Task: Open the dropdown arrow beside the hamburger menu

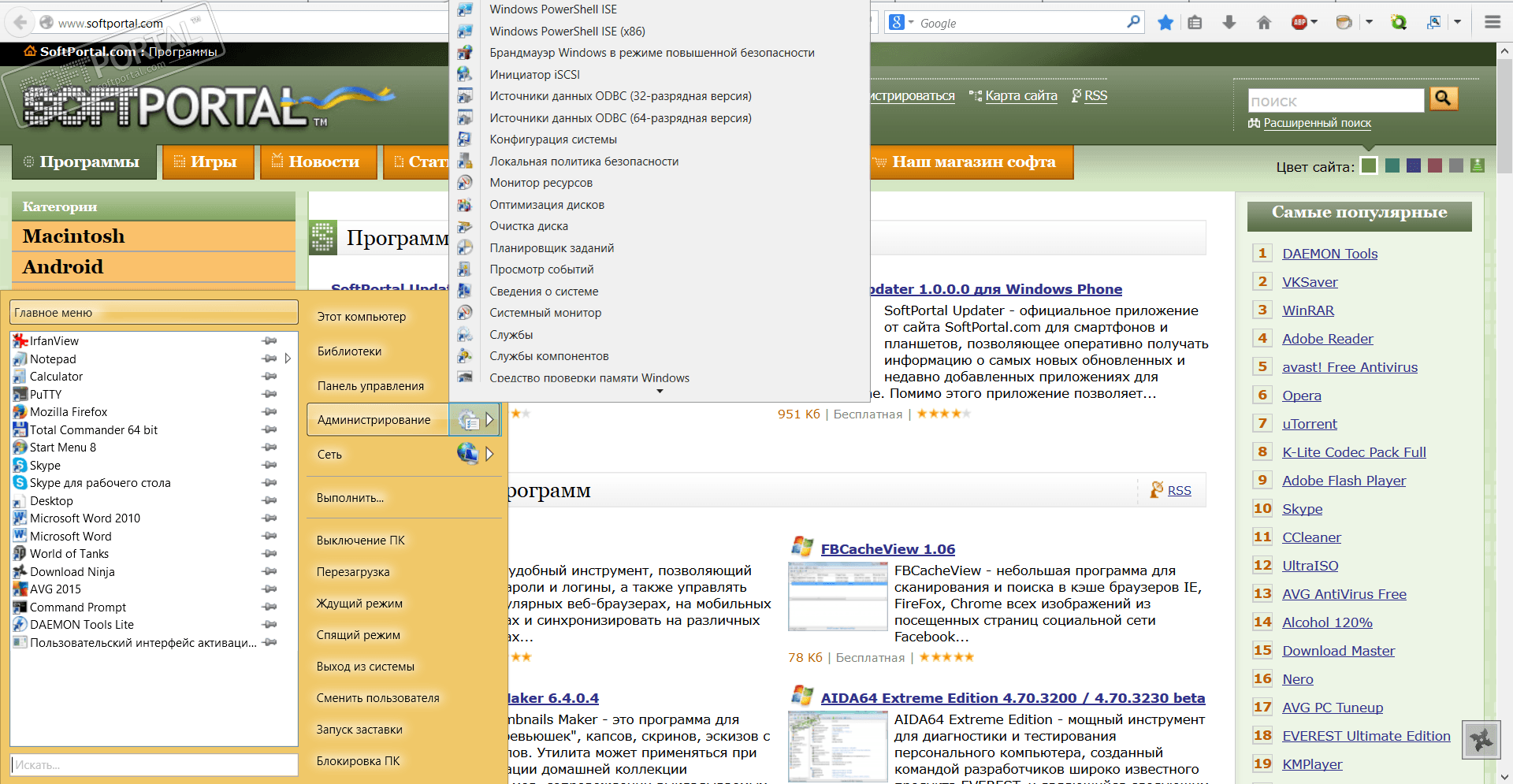Action: tap(1458, 23)
